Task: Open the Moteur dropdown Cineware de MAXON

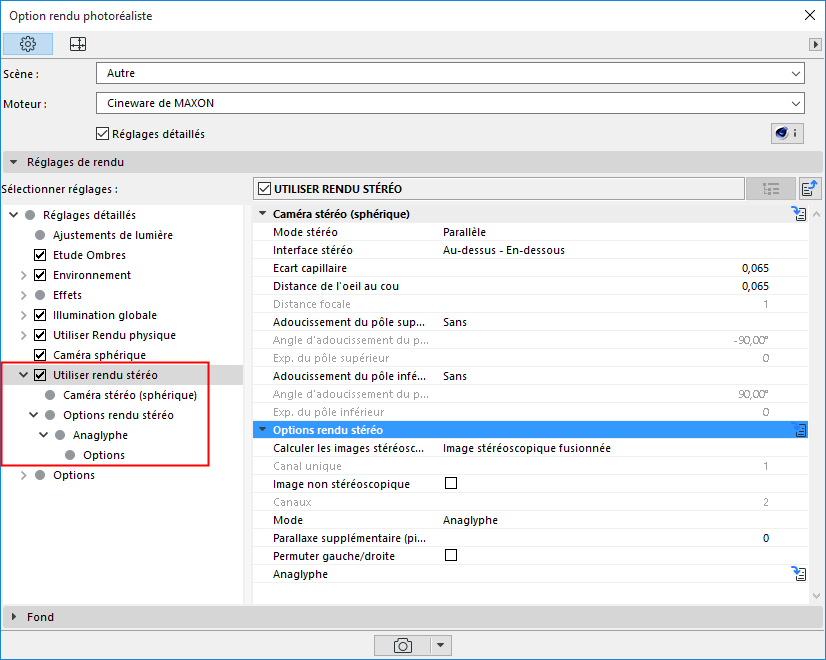Action: 450,103
